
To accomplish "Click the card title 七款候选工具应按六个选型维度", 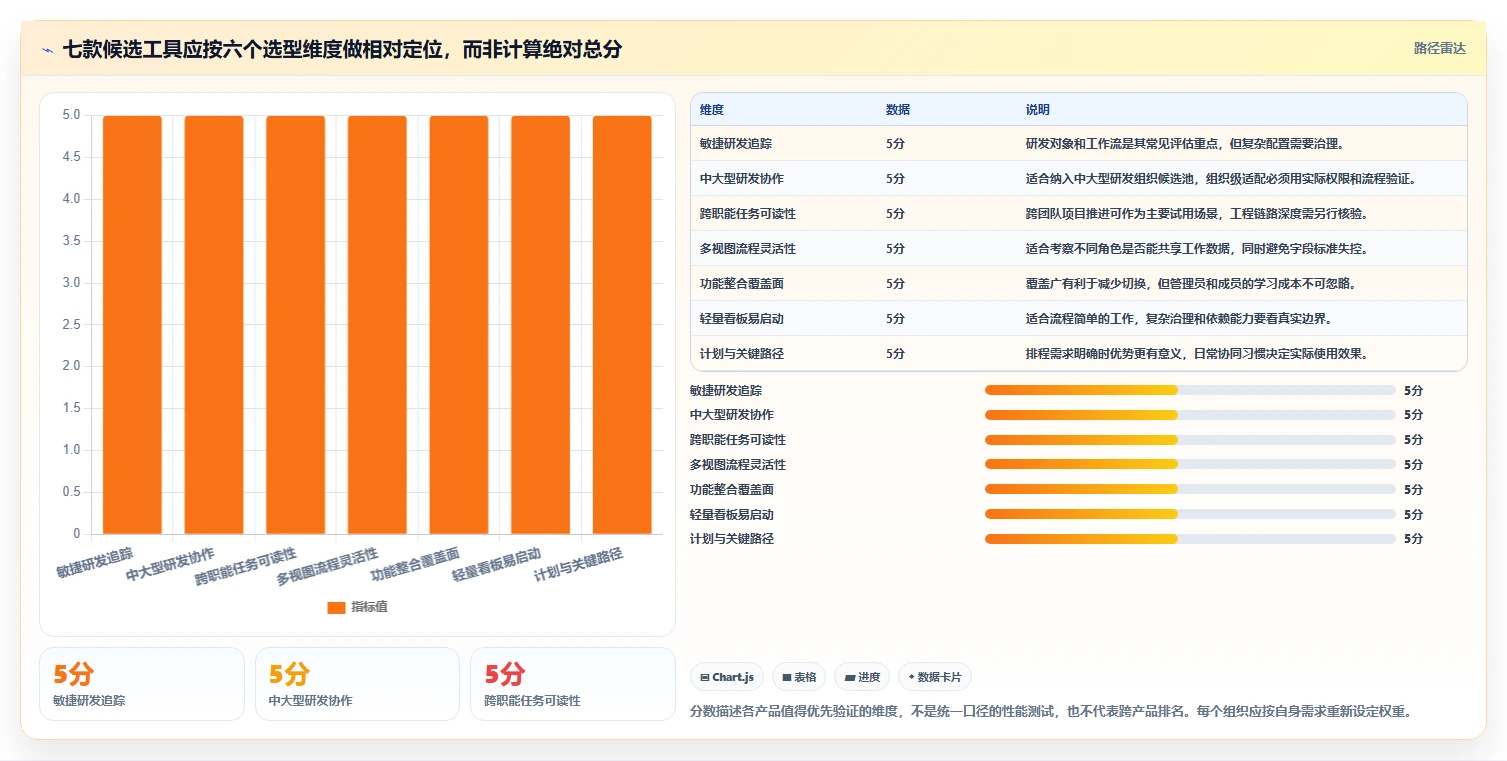I will [342, 49].
